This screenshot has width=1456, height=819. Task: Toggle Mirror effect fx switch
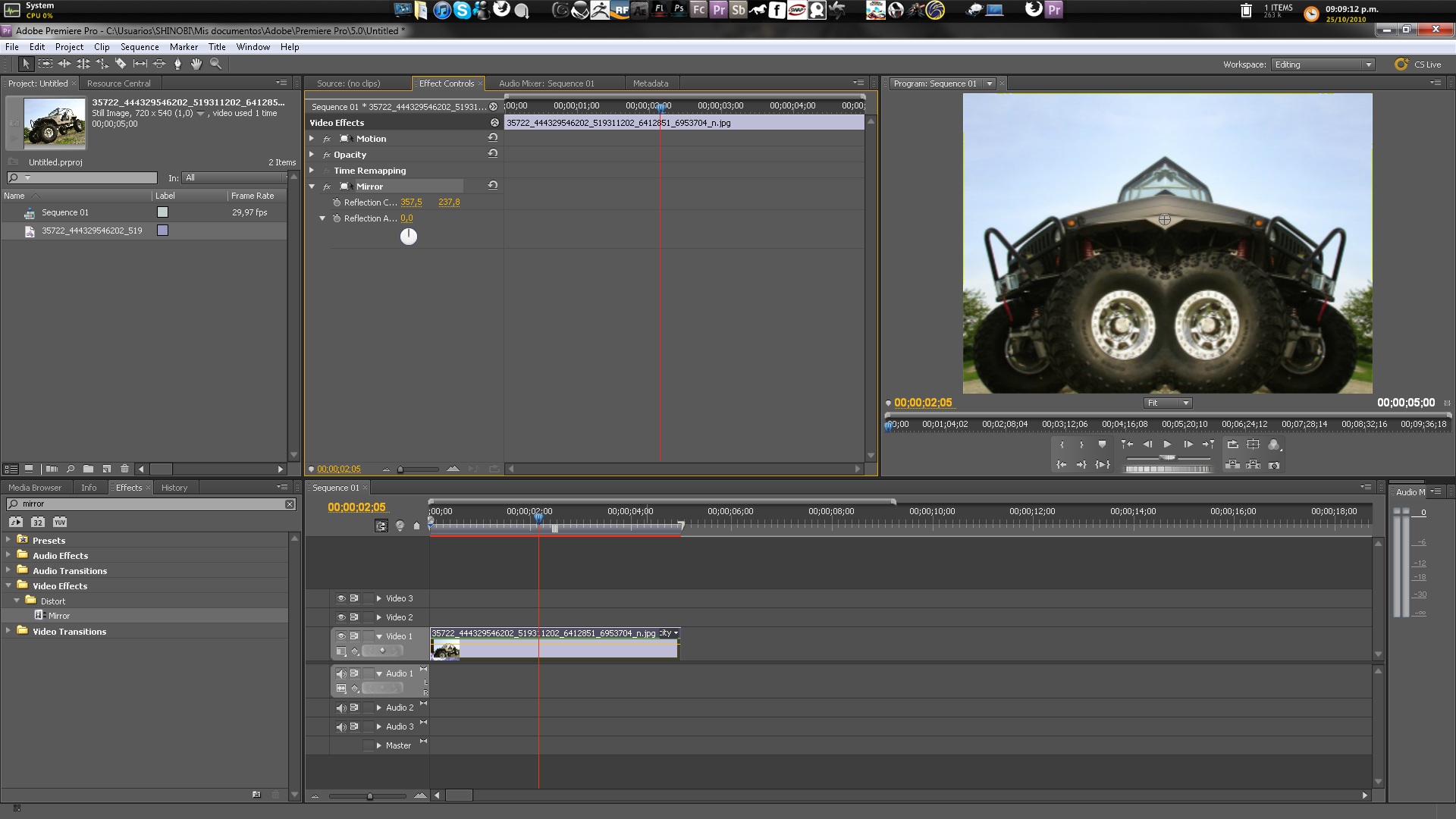pos(327,187)
